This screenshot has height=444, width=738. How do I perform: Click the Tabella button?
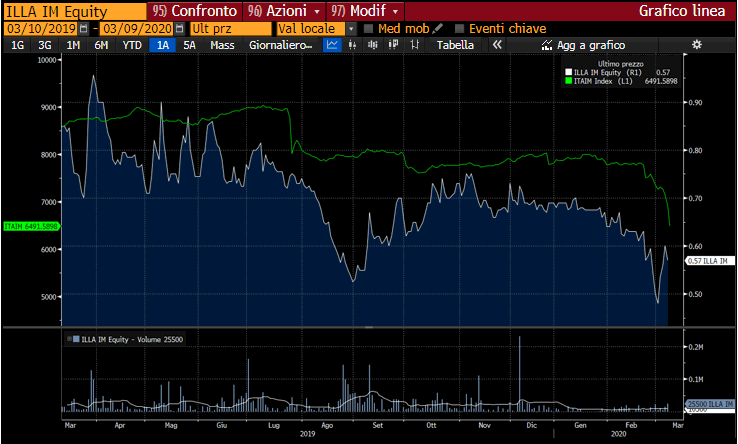tap(456, 45)
